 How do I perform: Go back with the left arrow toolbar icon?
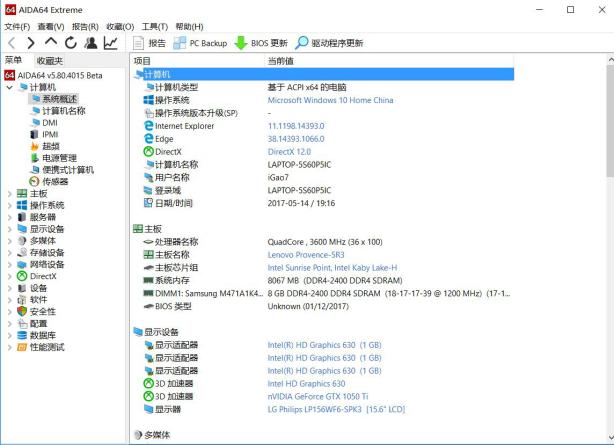12,43
